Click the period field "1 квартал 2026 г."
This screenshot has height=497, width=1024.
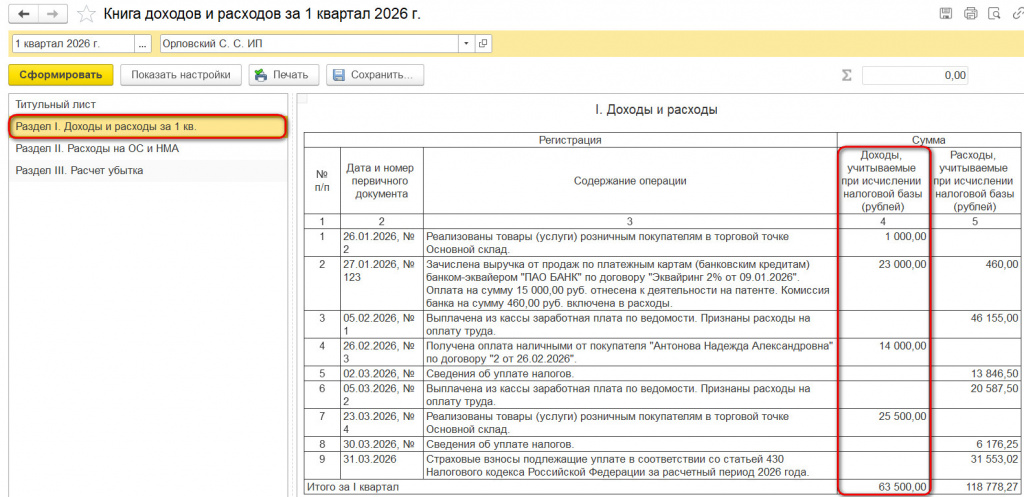click(x=72, y=44)
